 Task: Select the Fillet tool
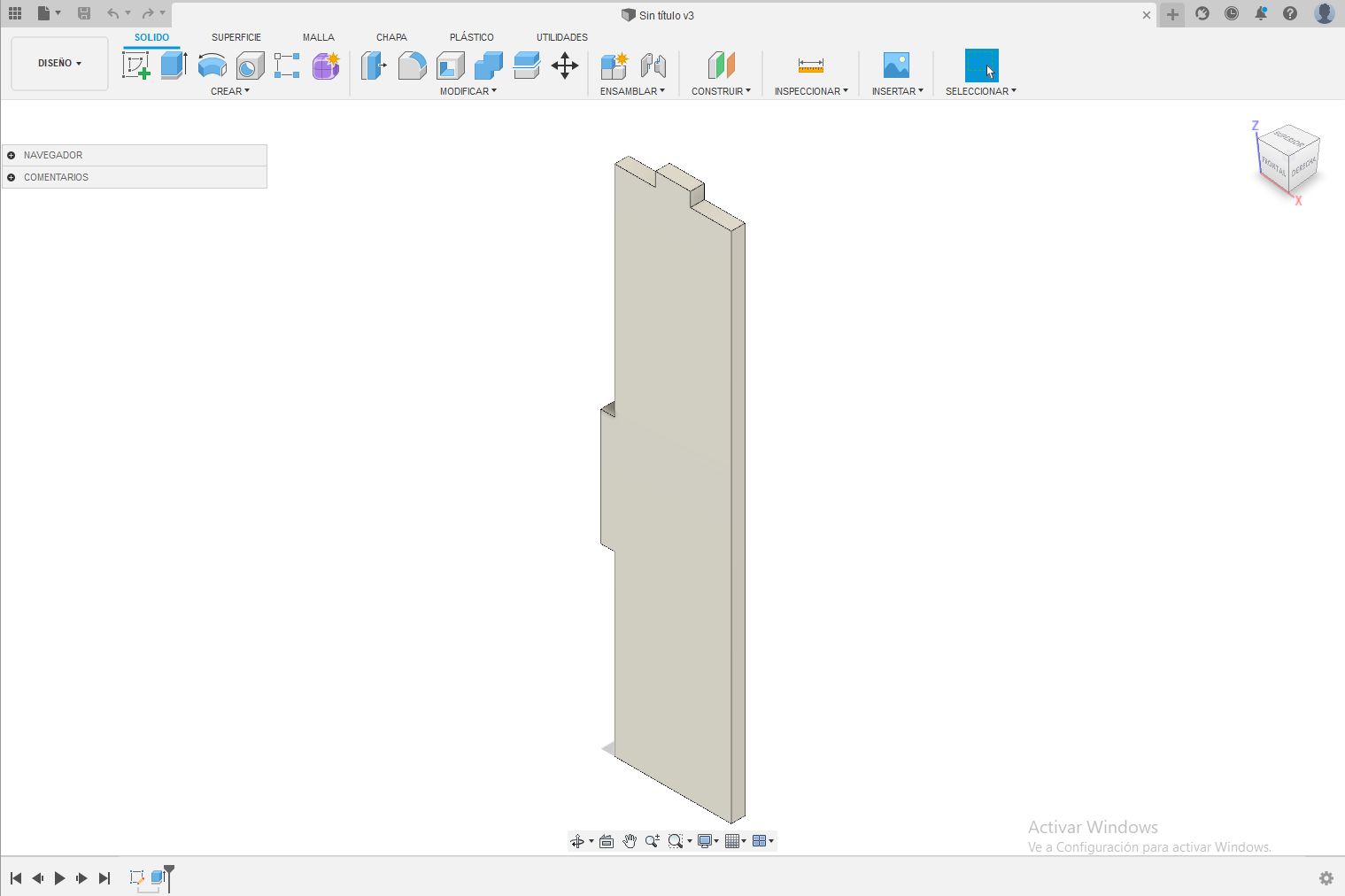[413, 66]
